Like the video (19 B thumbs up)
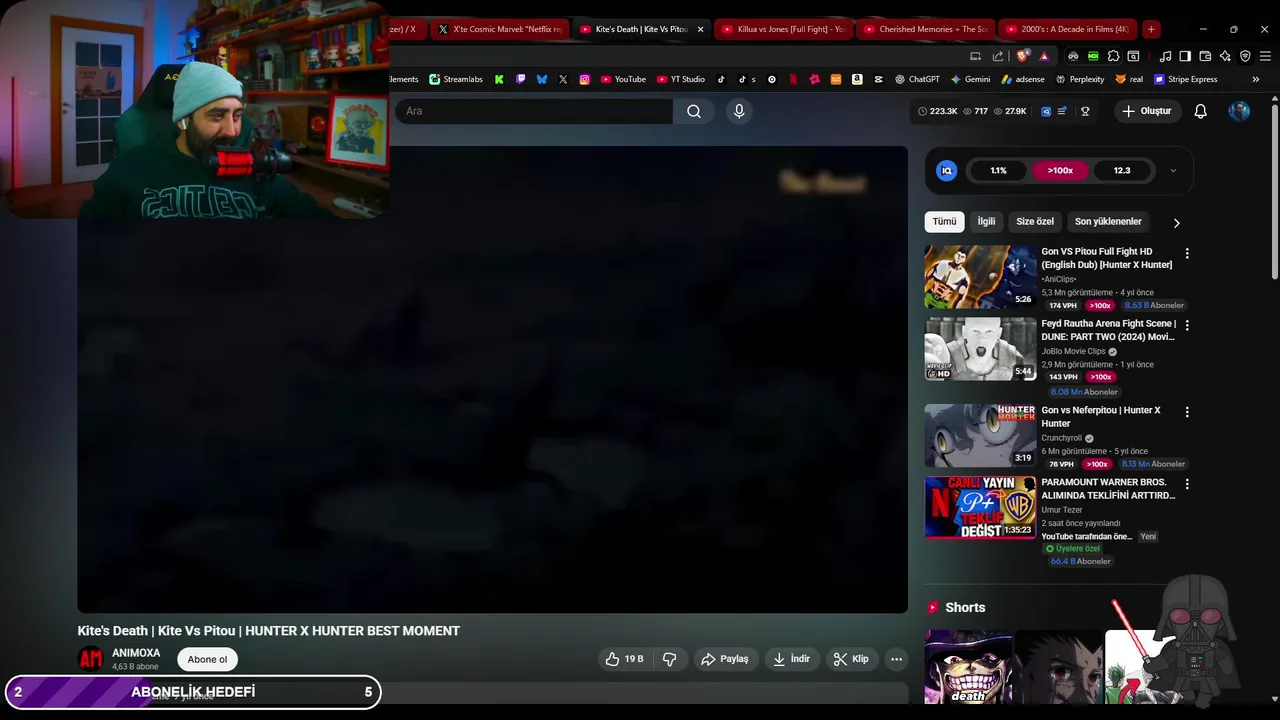This screenshot has width=1280, height=720. [624, 659]
